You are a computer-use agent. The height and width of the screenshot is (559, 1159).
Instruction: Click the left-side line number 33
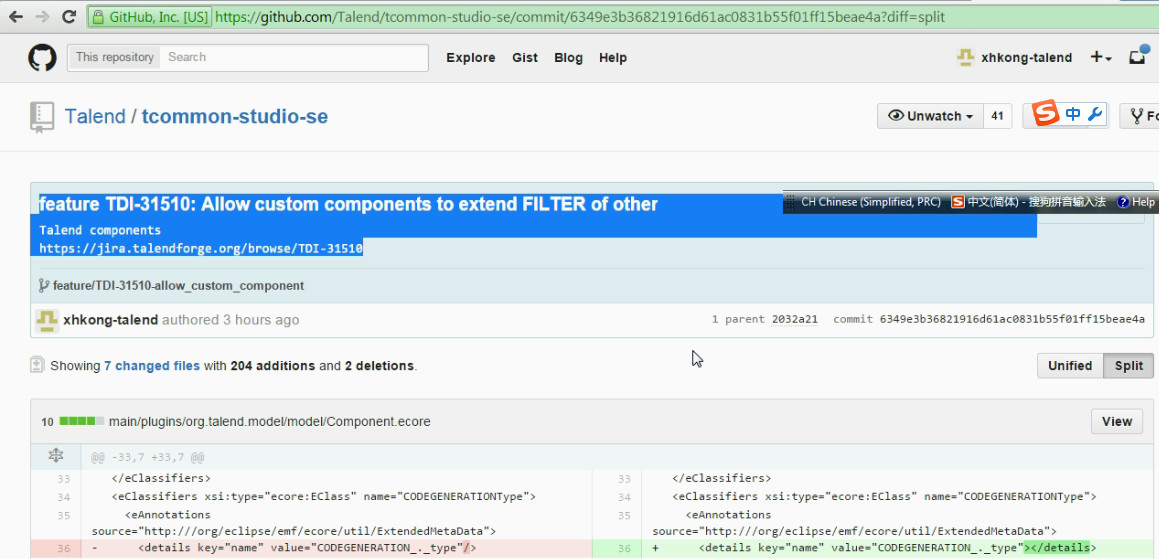click(x=63, y=478)
